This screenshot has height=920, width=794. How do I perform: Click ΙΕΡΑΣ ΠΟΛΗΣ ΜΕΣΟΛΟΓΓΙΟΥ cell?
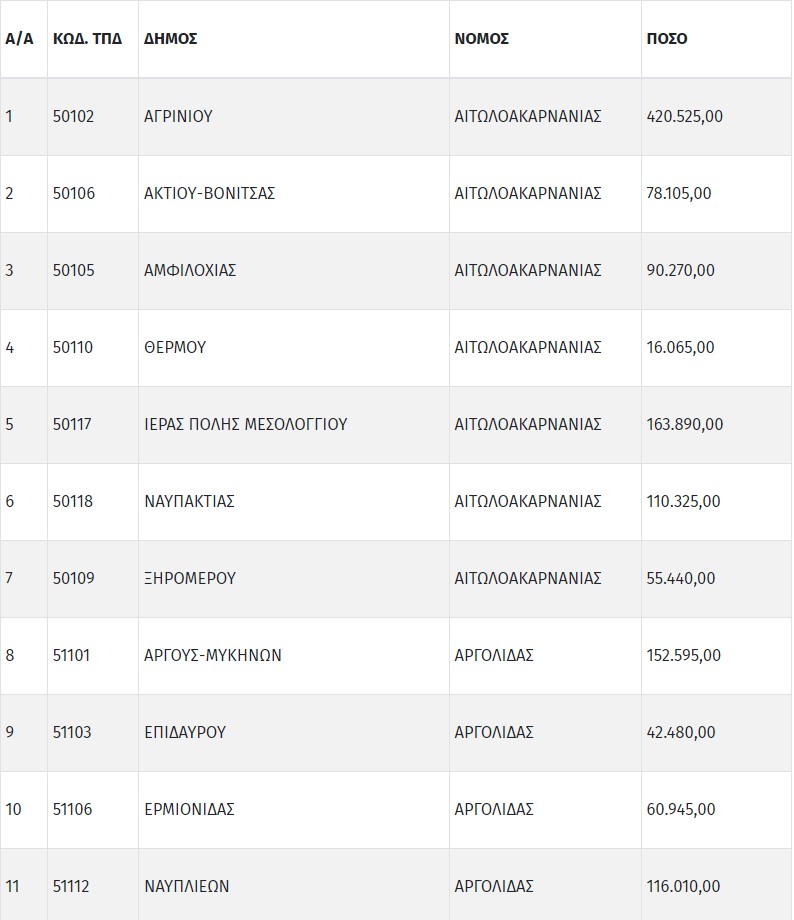246,424
